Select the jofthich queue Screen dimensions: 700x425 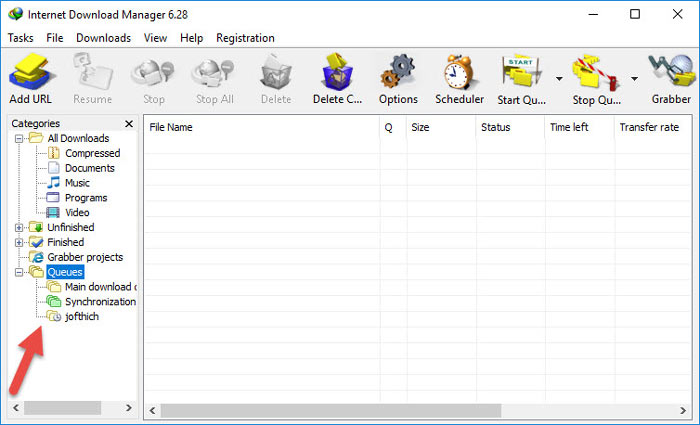[82, 317]
